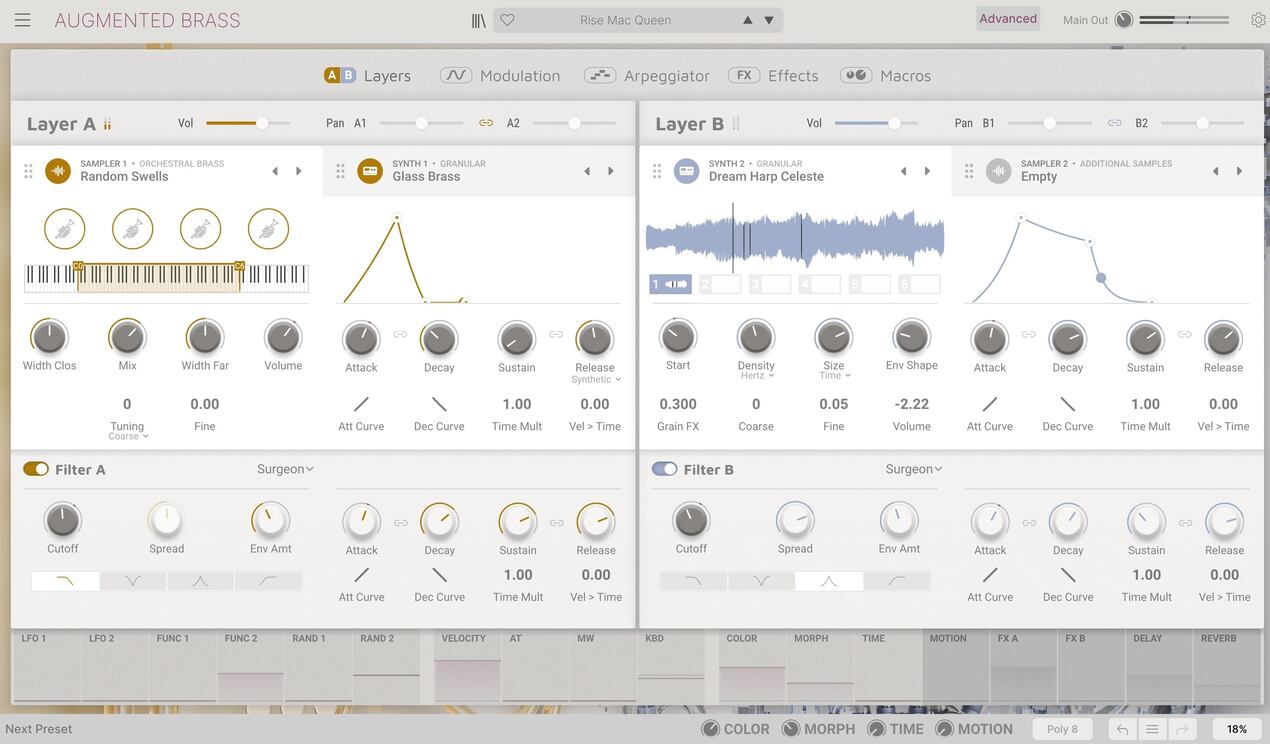1270x744 pixels.
Task: Toggle the Filter A on/off switch
Action: point(36,469)
